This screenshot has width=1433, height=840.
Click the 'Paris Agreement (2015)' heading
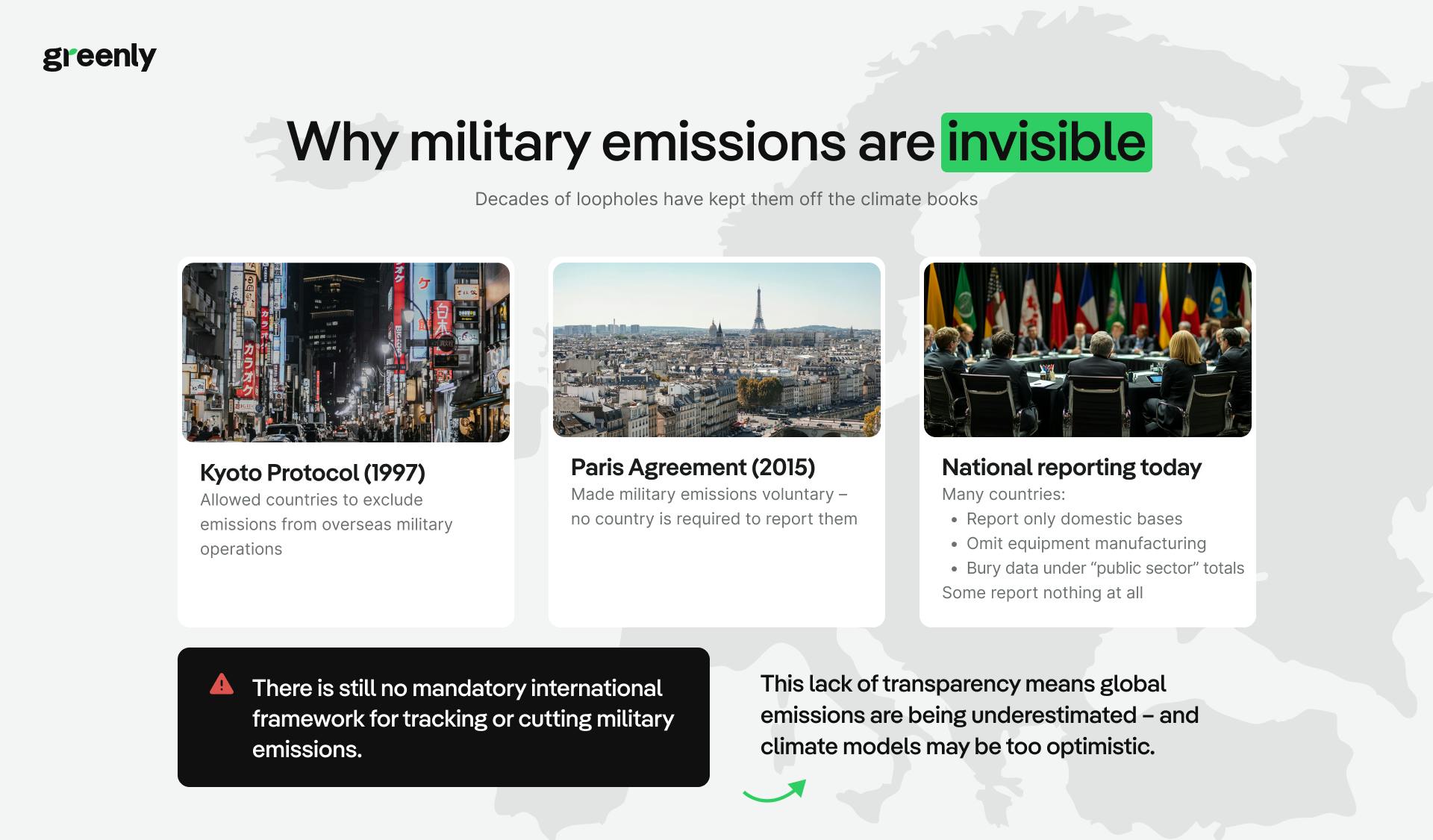pos(693,467)
